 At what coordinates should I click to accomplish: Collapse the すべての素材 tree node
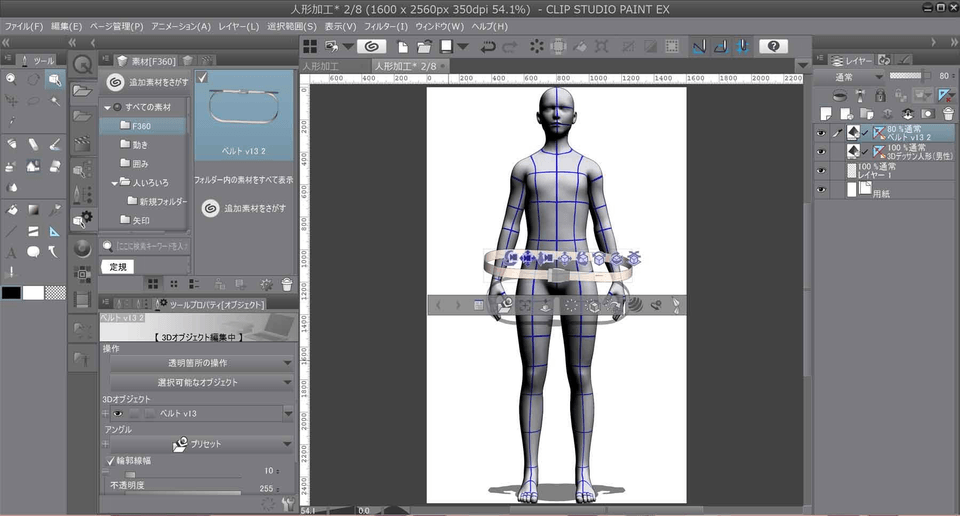(107, 107)
